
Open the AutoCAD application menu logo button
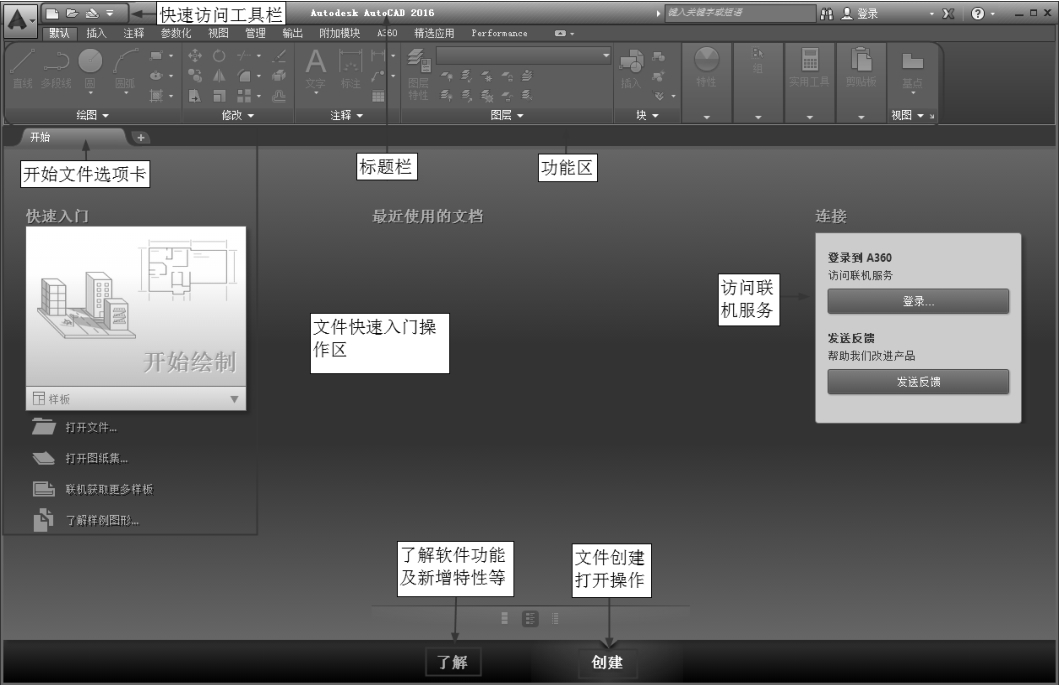click(23, 17)
